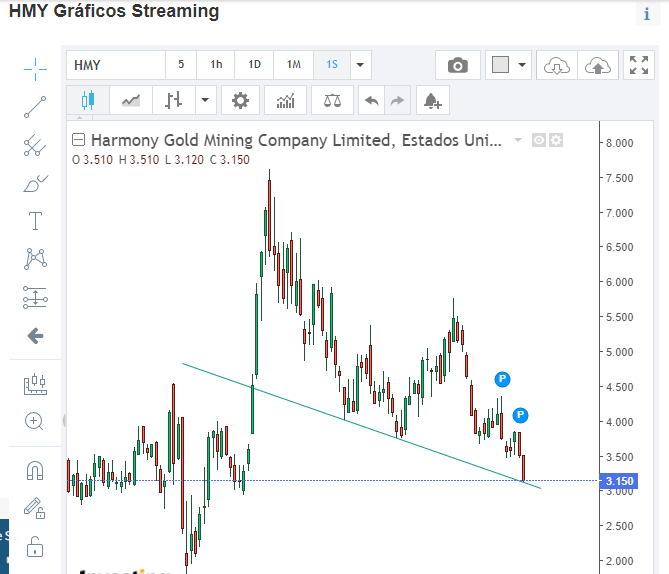Select the 1D interval
The height and width of the screenshot is (574, 669).
coord(254,65)
